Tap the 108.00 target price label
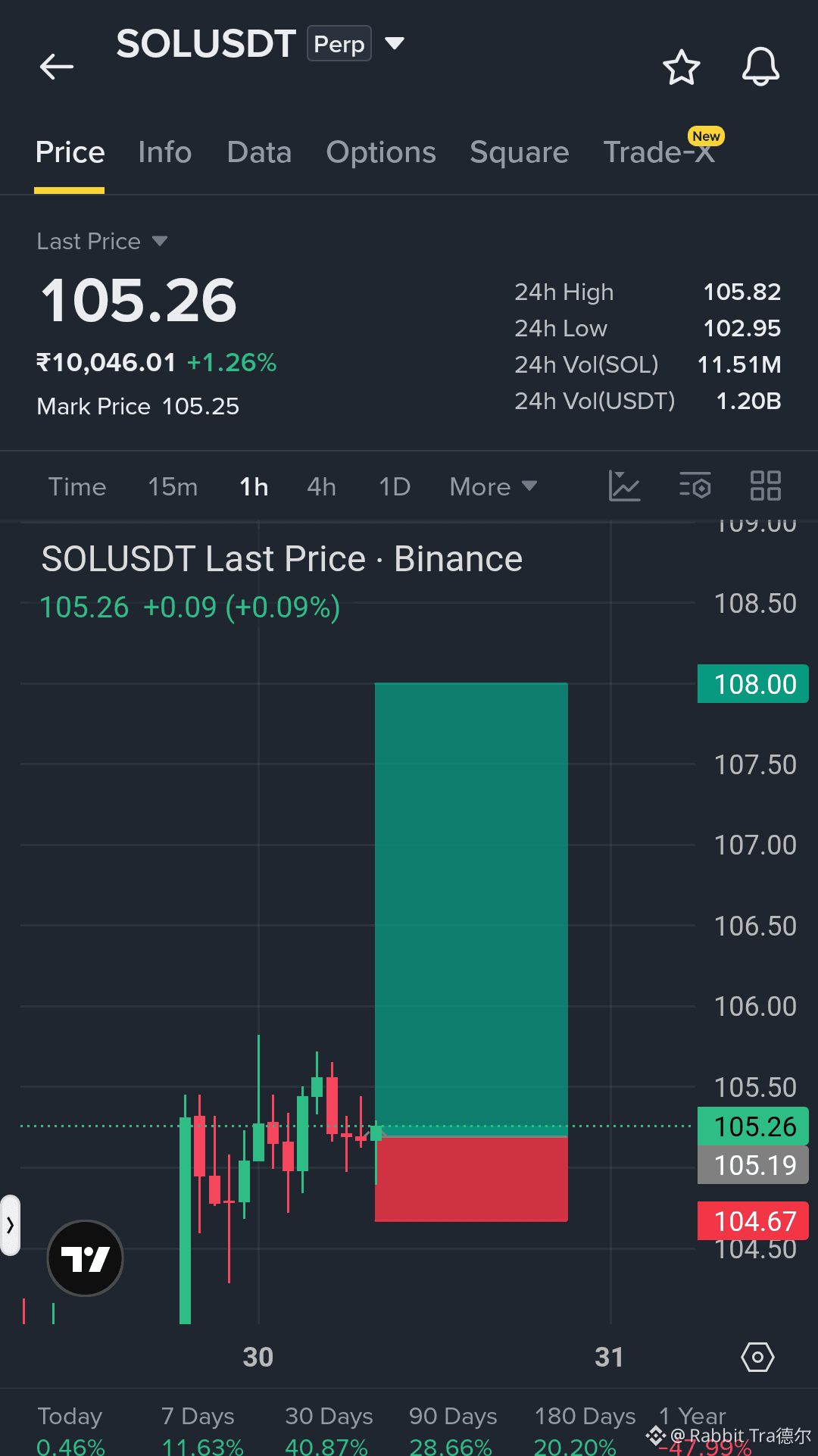Viewport: 818px width, 1456px height. [753, 684]
